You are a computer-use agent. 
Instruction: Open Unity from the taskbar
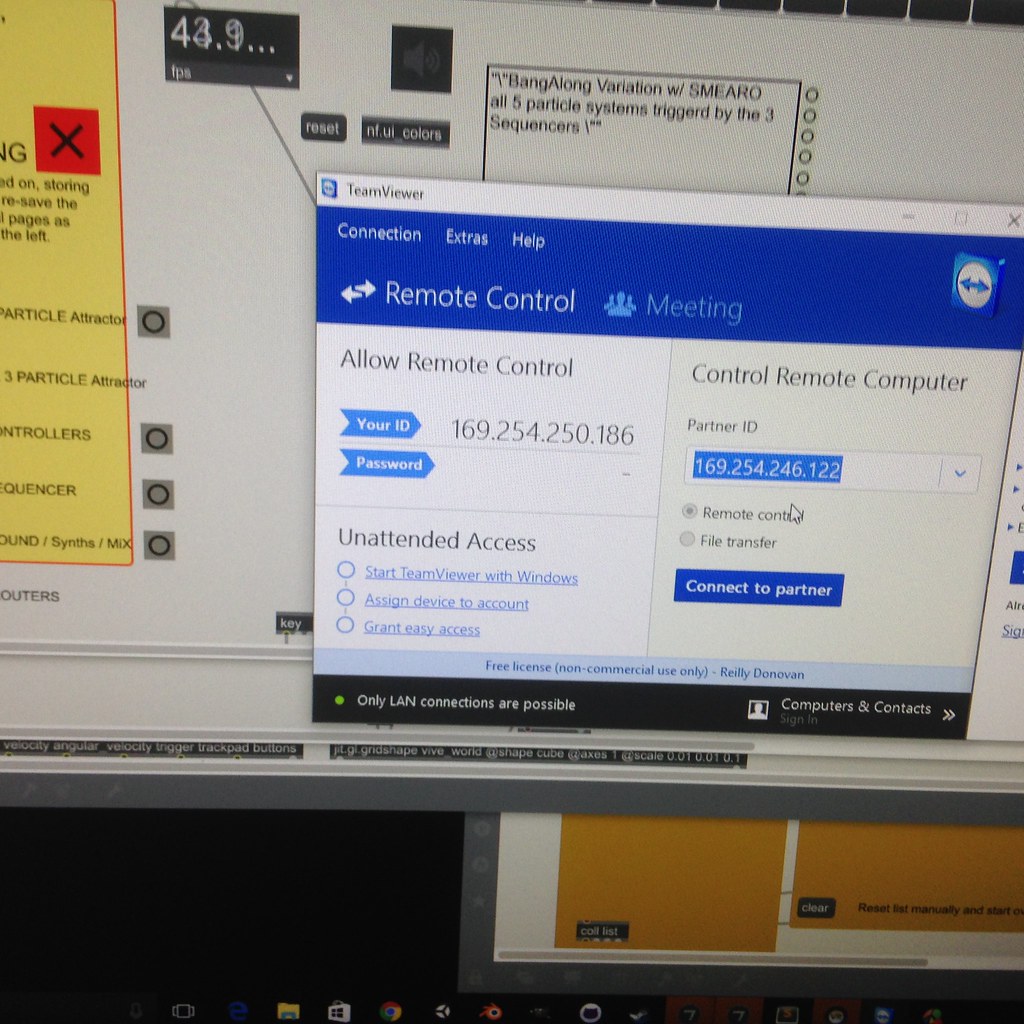click(x=442, y=1012)
